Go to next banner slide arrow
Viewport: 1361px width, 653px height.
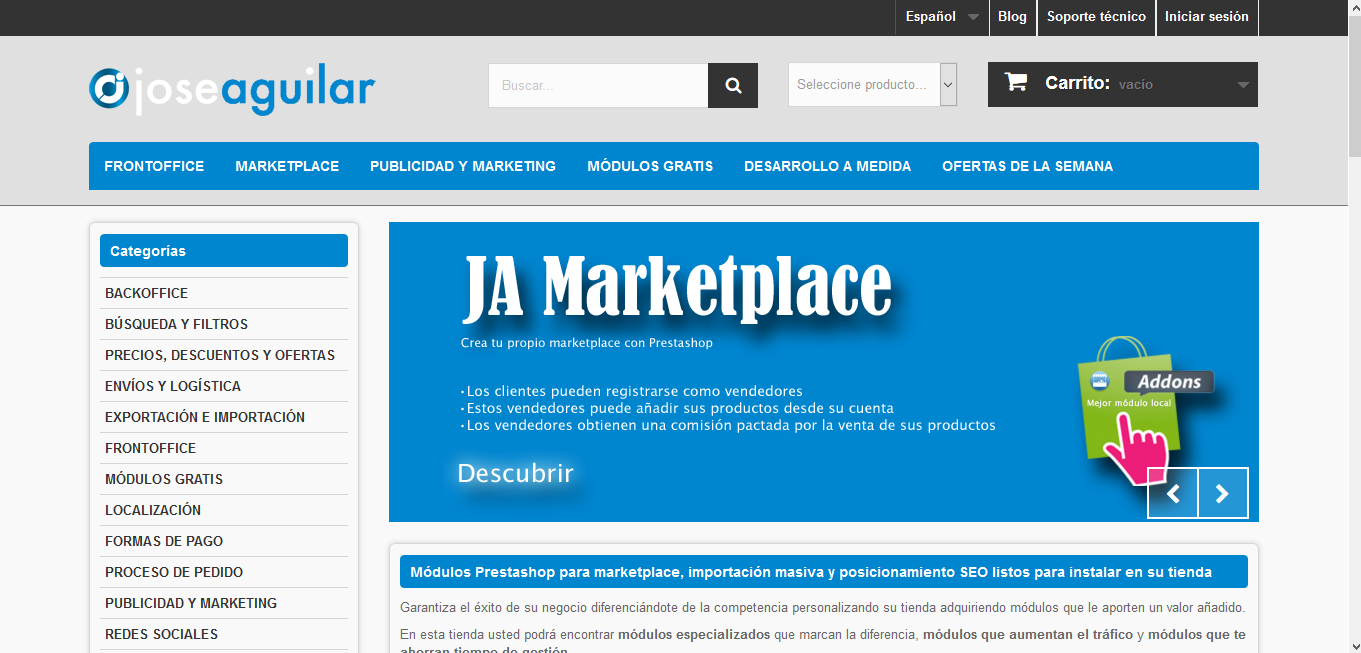point(1222,493)
